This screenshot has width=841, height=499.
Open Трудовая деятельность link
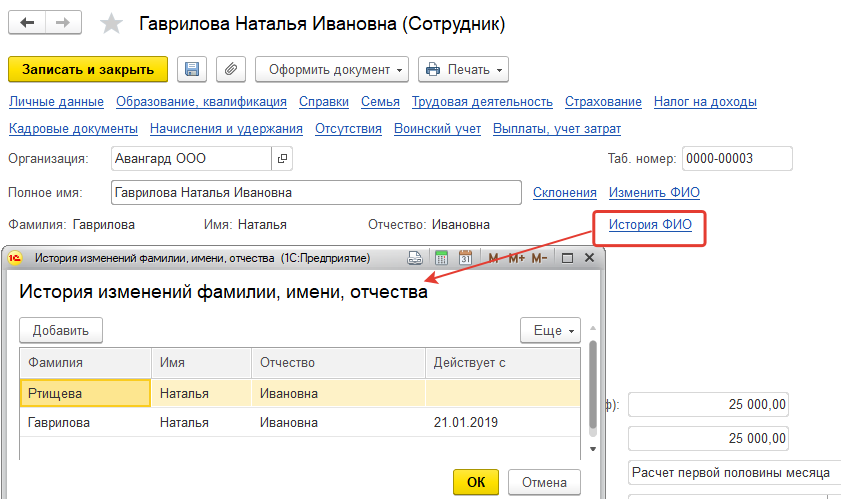482,102
